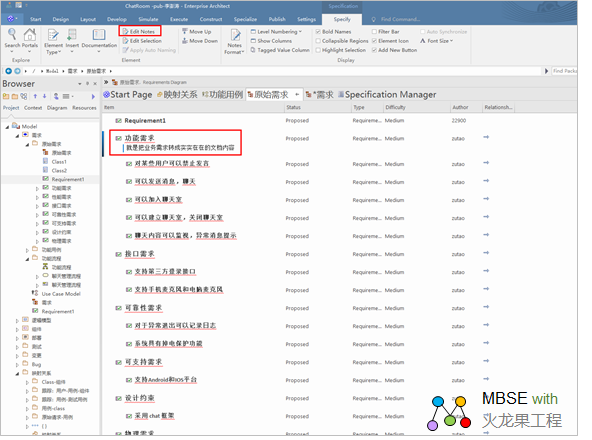Click relationship arrow for 接口需求 row
Screen dimensions: 592x440
pyautogui.click(x=486, y=253)
